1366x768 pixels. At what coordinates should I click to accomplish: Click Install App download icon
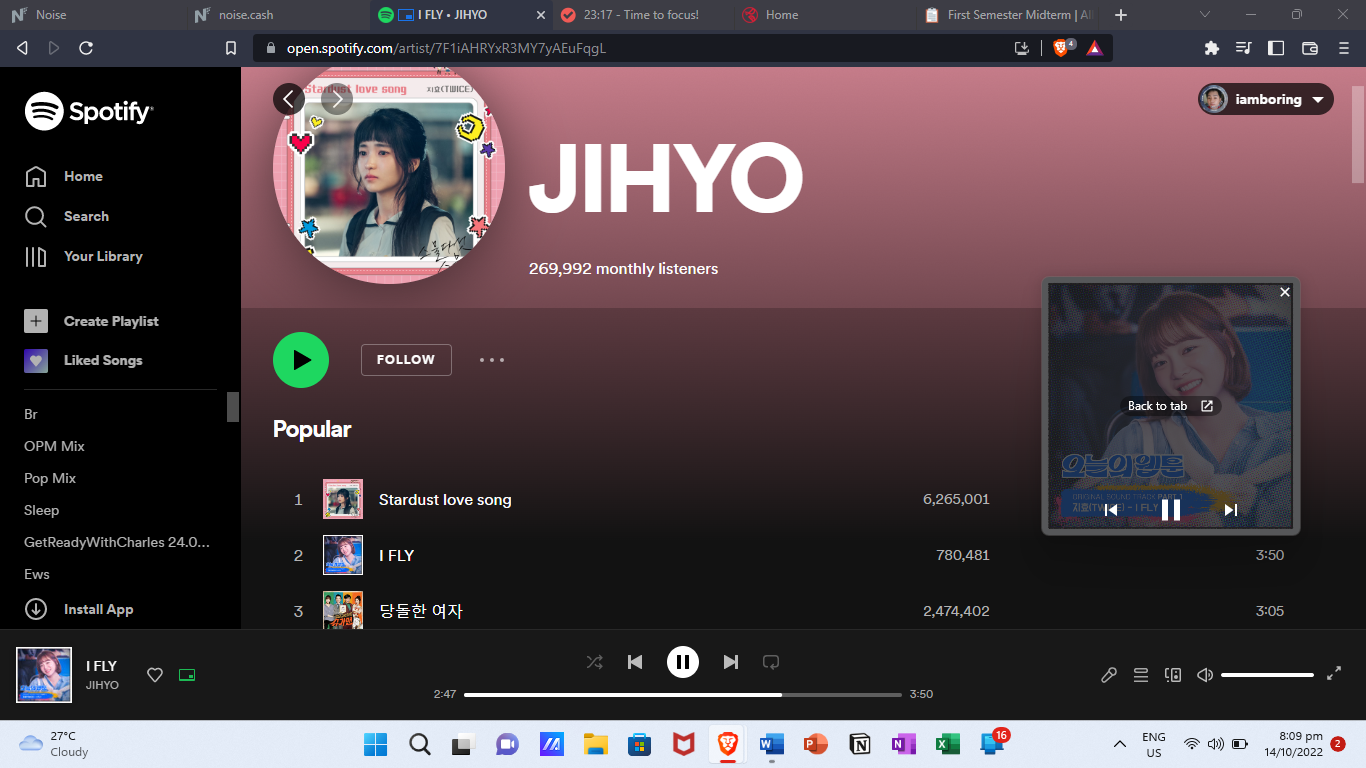coord(36,609)
